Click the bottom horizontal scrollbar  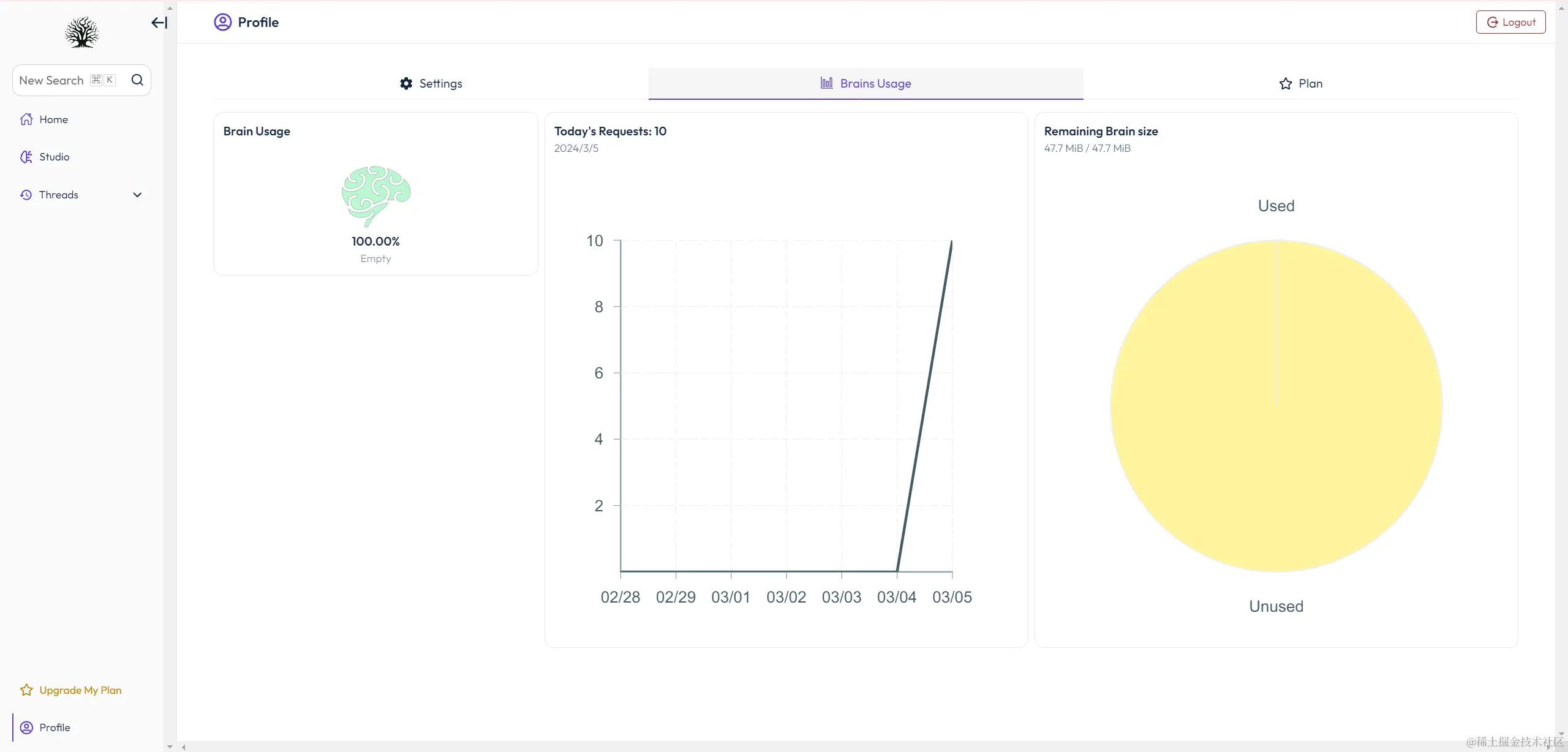pyautogui.click(x=858, y=746)
